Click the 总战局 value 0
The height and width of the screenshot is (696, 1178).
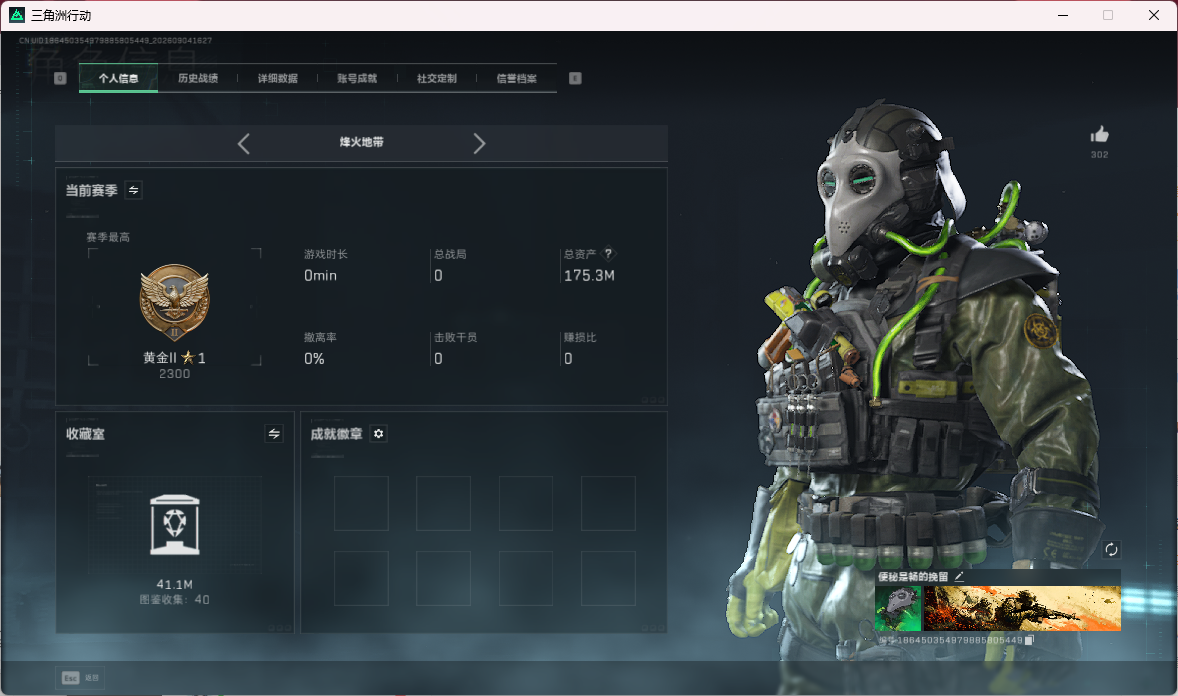[438, 276]
